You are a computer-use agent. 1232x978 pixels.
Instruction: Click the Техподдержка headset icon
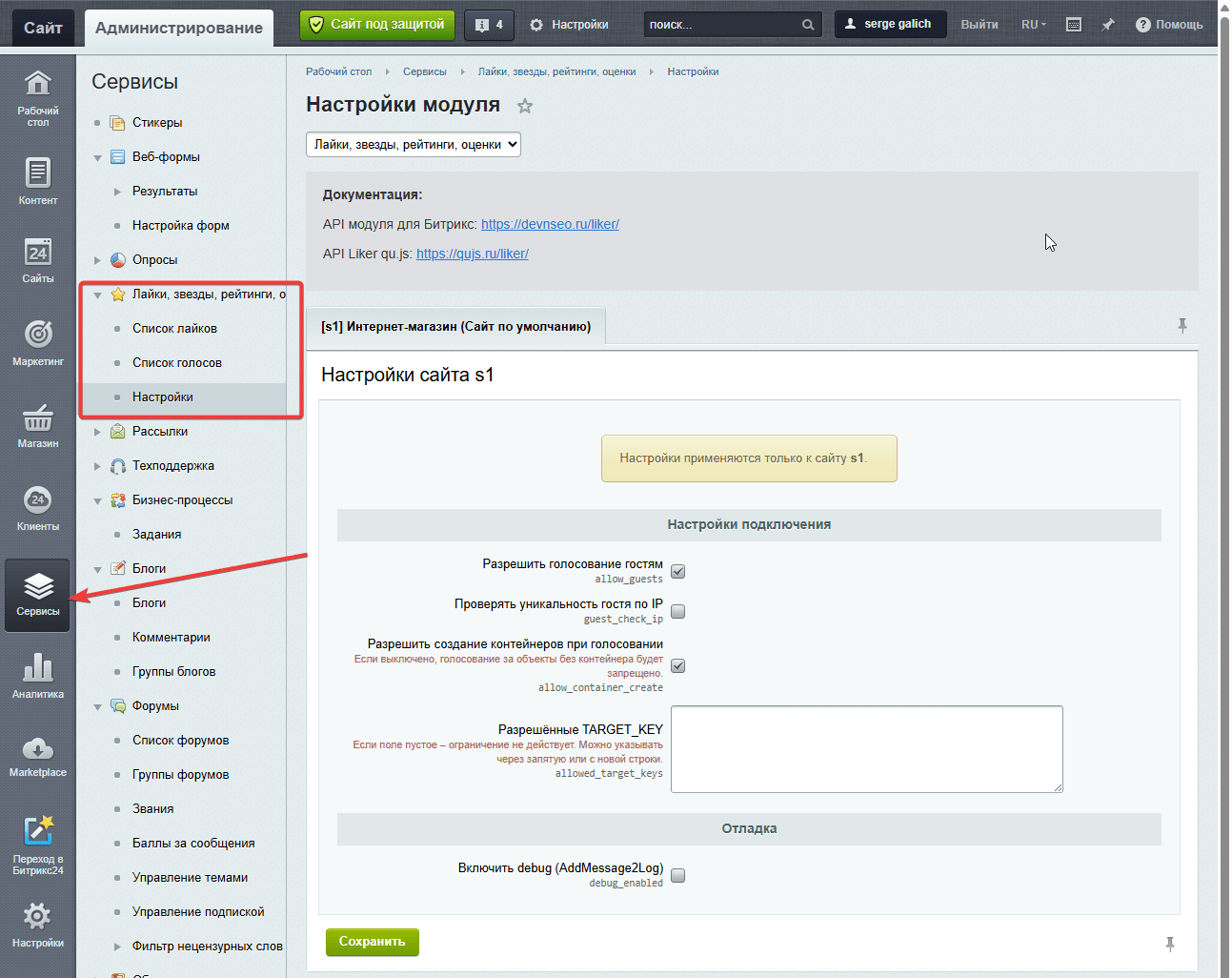point(118,465)
